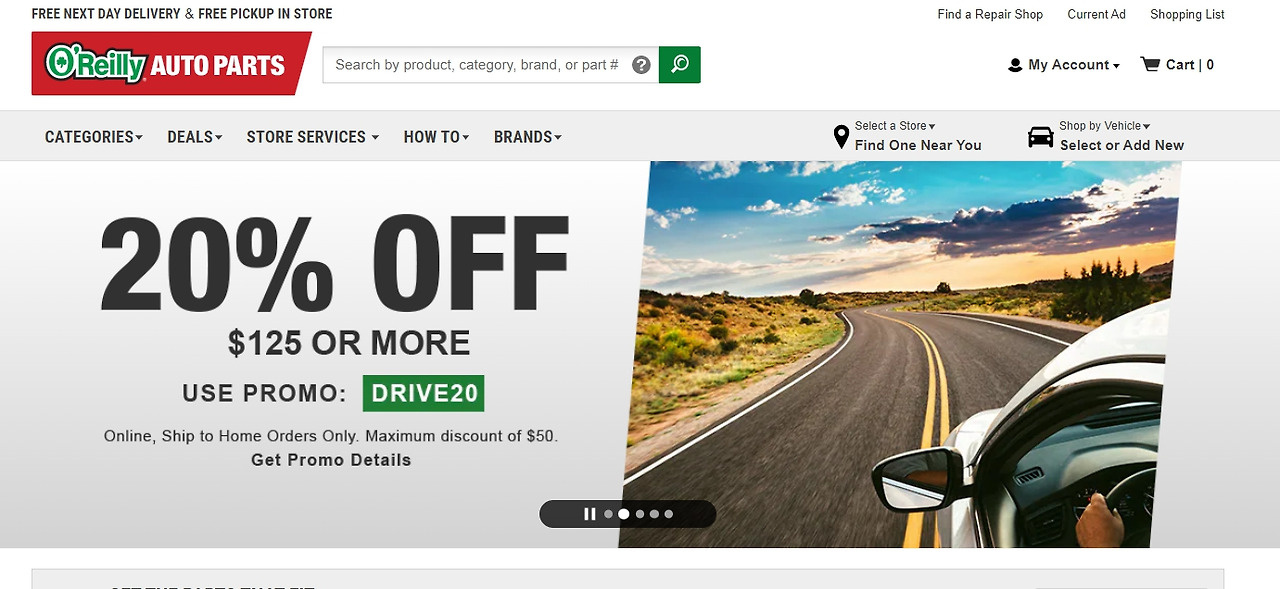The height and width of the screenshot is (589, 1280).
Task: Click the car icon for Shop by Vehicle
Action: pyautogui.click(x=1041, y=137)
